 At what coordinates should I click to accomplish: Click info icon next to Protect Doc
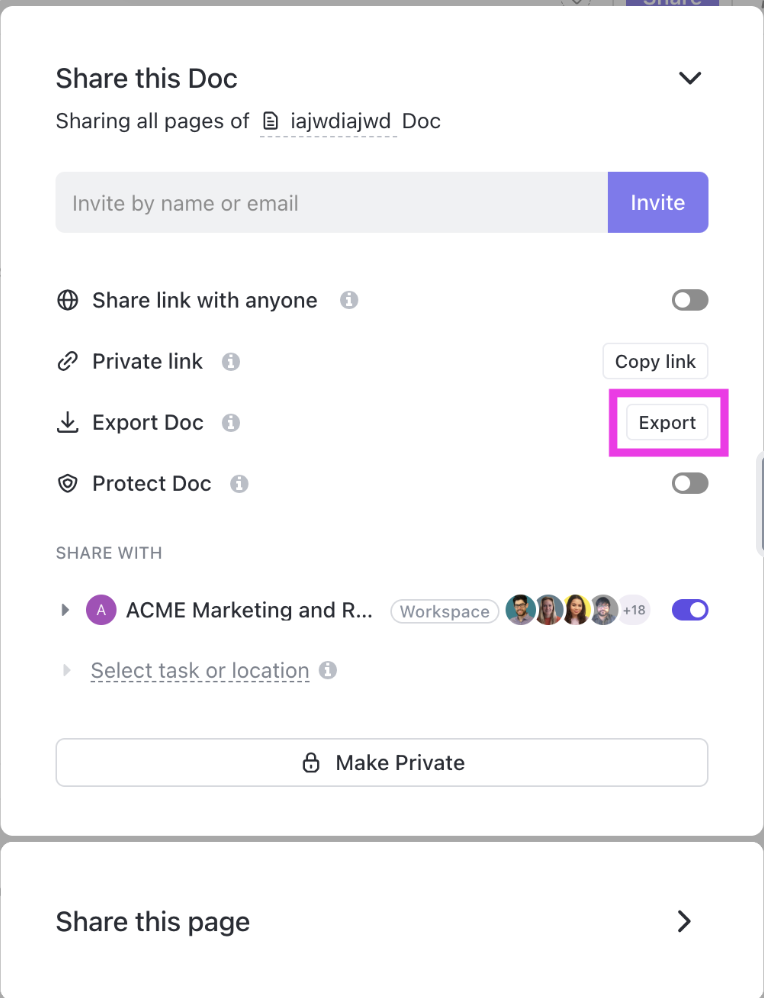(239, 484)
